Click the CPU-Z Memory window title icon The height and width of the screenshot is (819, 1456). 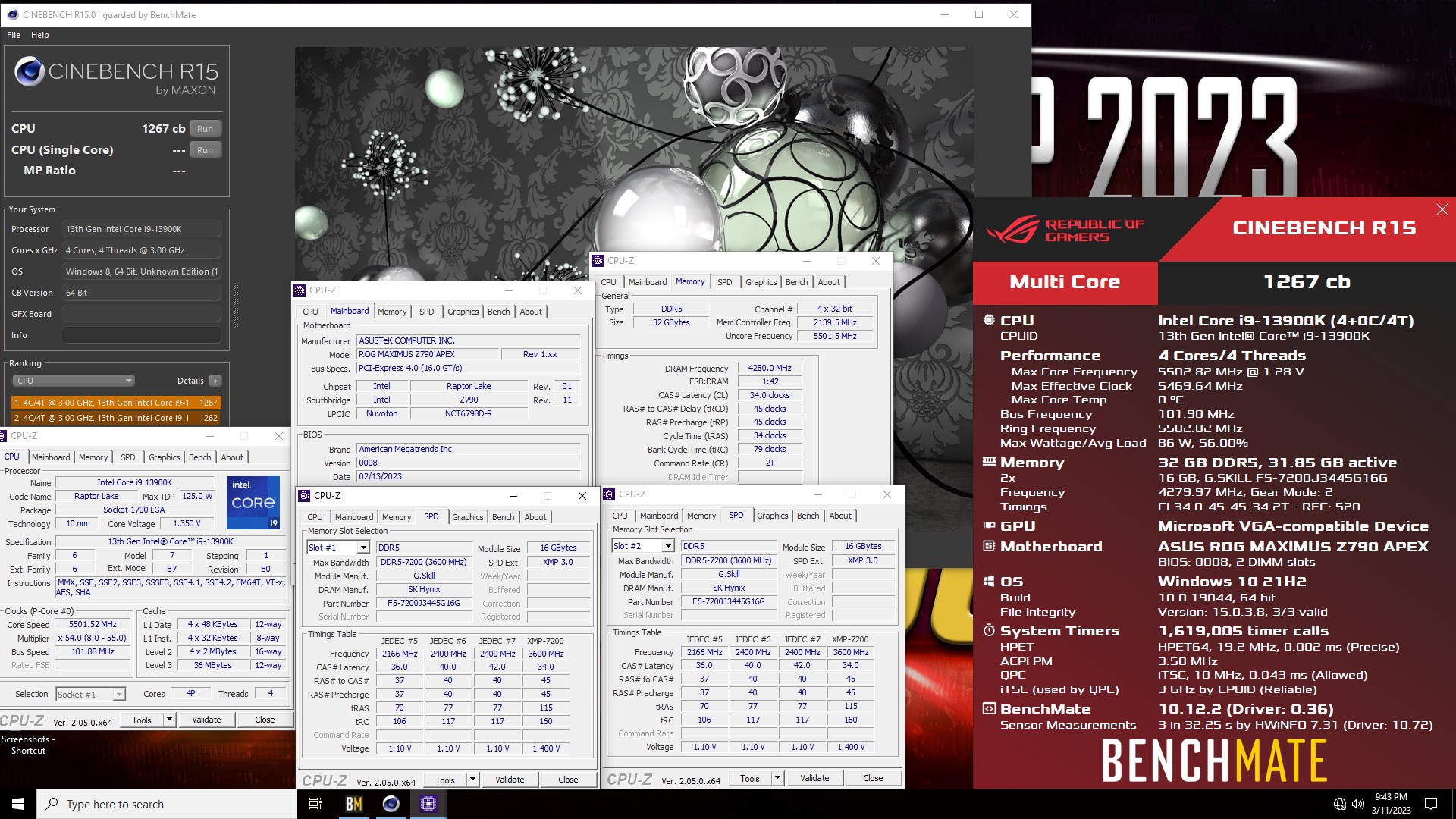point(598,261)
